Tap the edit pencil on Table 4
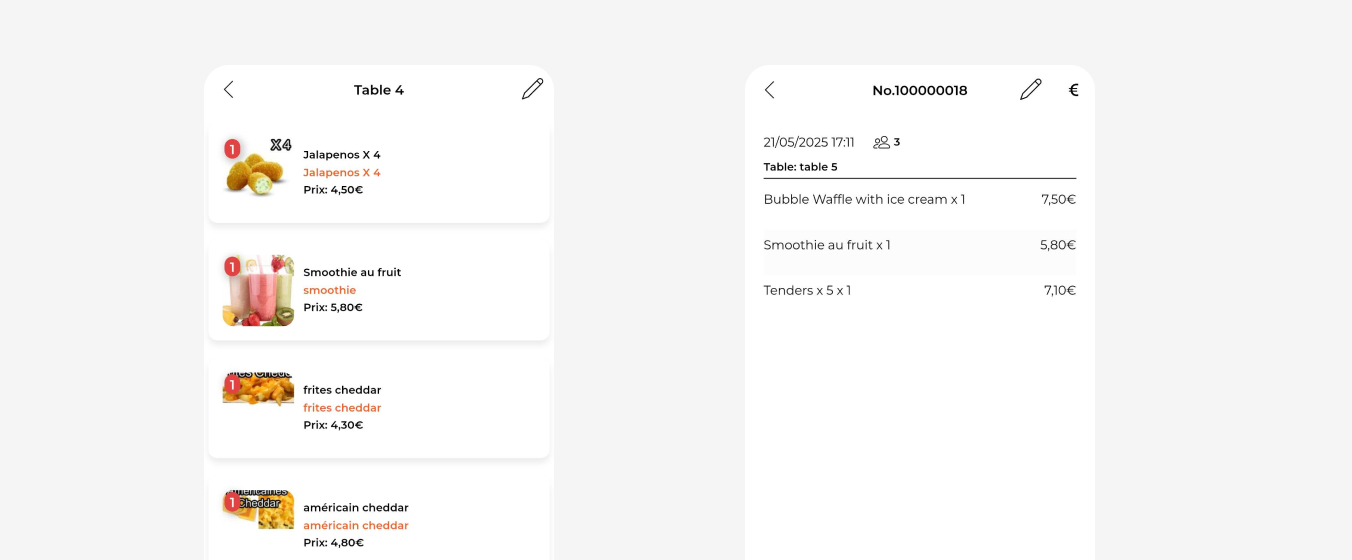The height and width of the screenshot is (560, 1352). coord(532,89)
